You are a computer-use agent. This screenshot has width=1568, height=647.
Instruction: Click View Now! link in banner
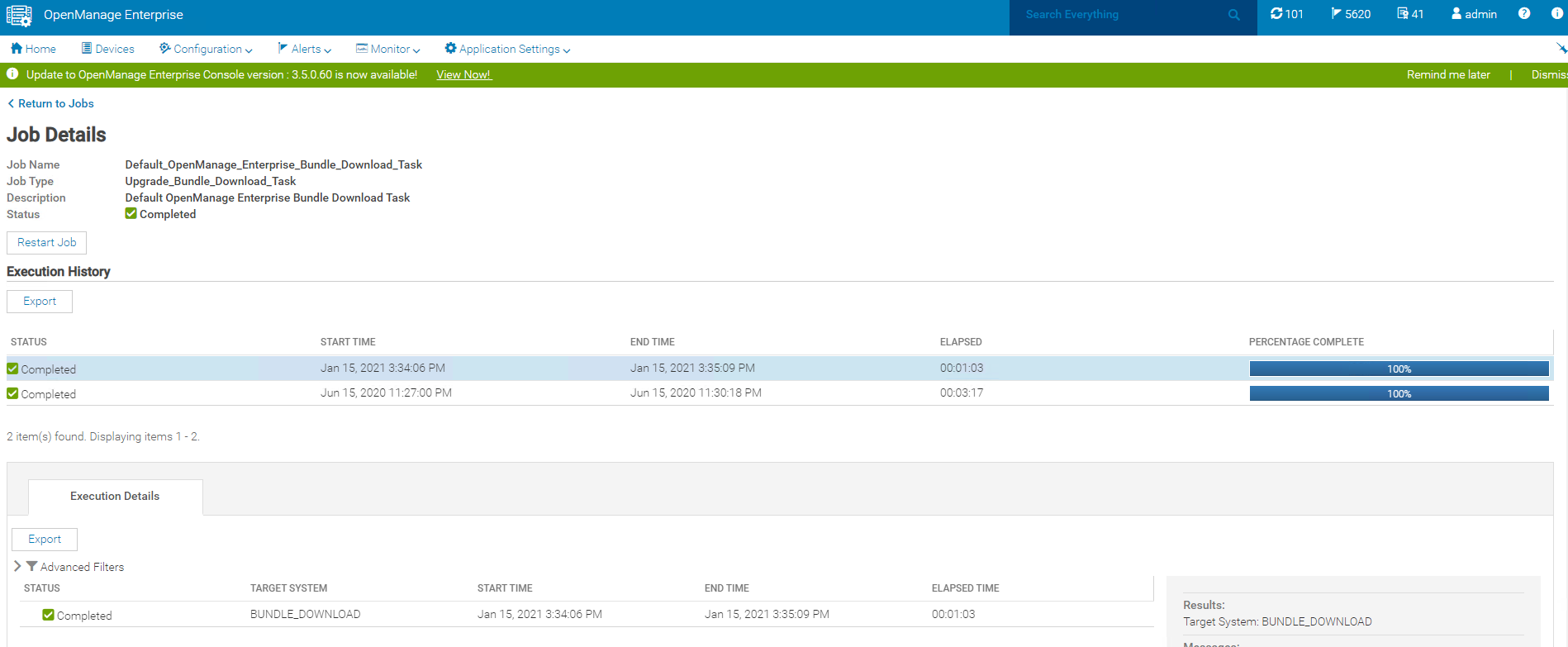pyautogui.click(x=463, y=74)
